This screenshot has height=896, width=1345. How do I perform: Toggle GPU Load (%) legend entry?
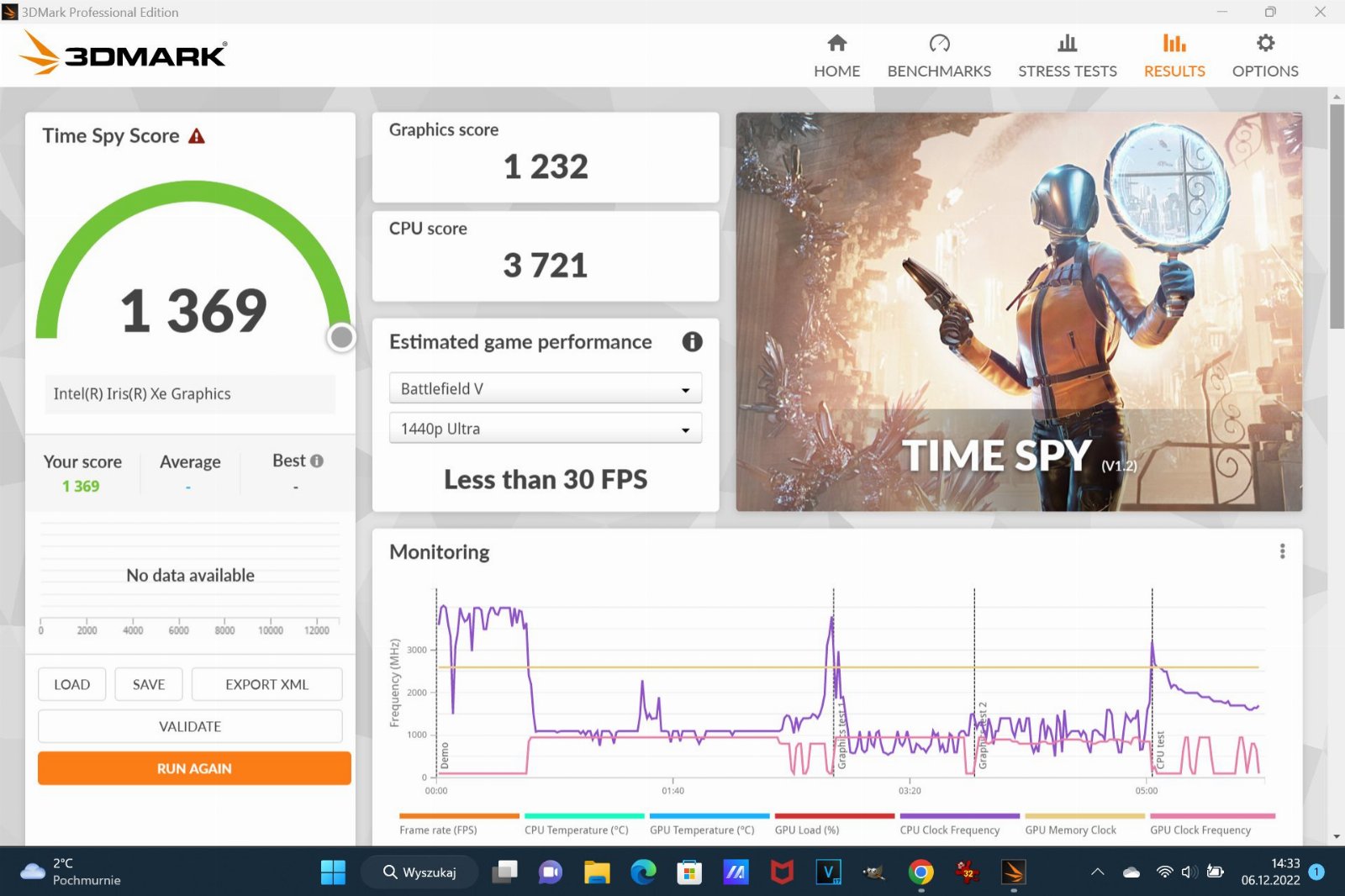(x=835, y=825)
